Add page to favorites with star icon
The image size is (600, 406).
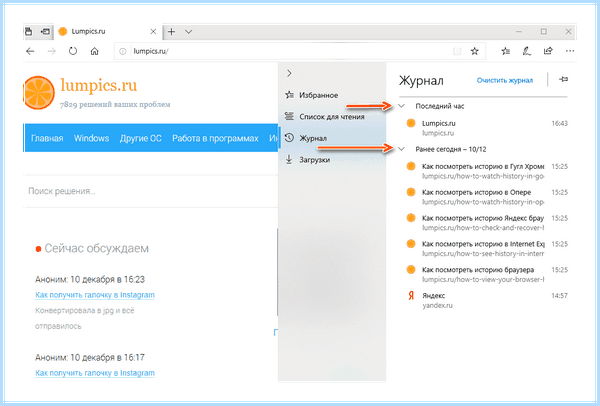click(474, 51)
